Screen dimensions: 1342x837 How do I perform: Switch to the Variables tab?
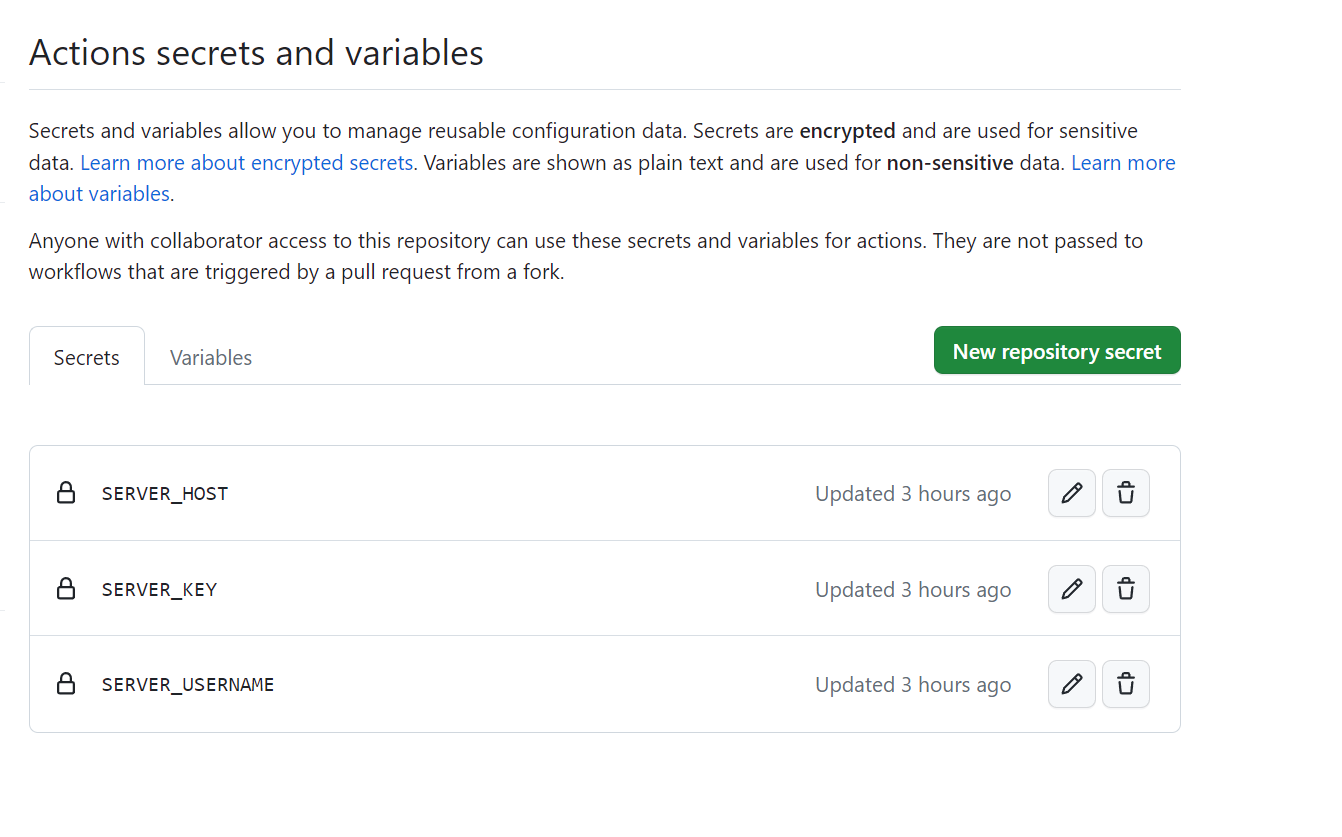[x=211, y=357]
